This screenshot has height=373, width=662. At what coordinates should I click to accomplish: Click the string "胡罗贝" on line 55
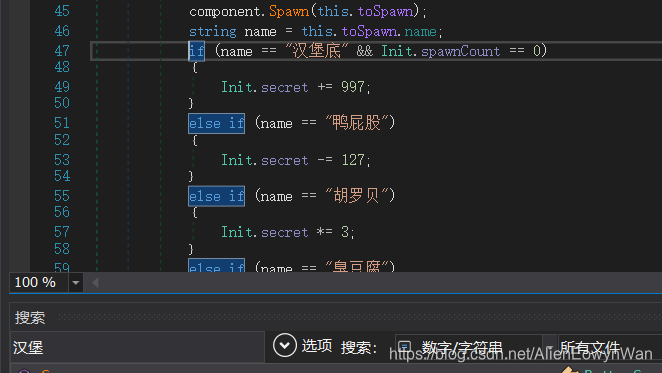pos(357,196)
